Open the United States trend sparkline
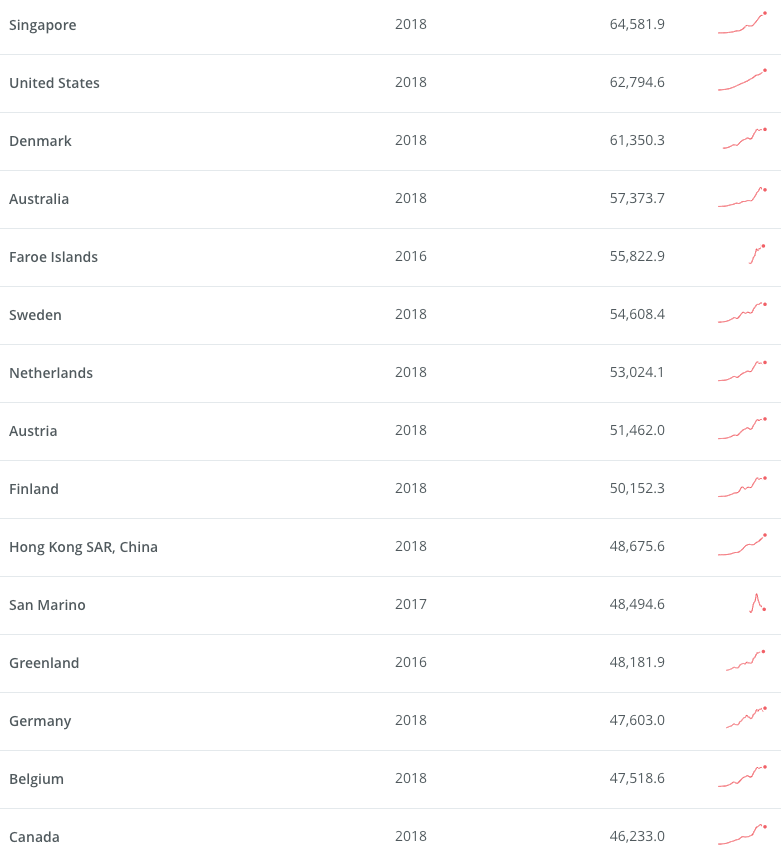This screenshot has width=781, height=856. pos(742,82)
